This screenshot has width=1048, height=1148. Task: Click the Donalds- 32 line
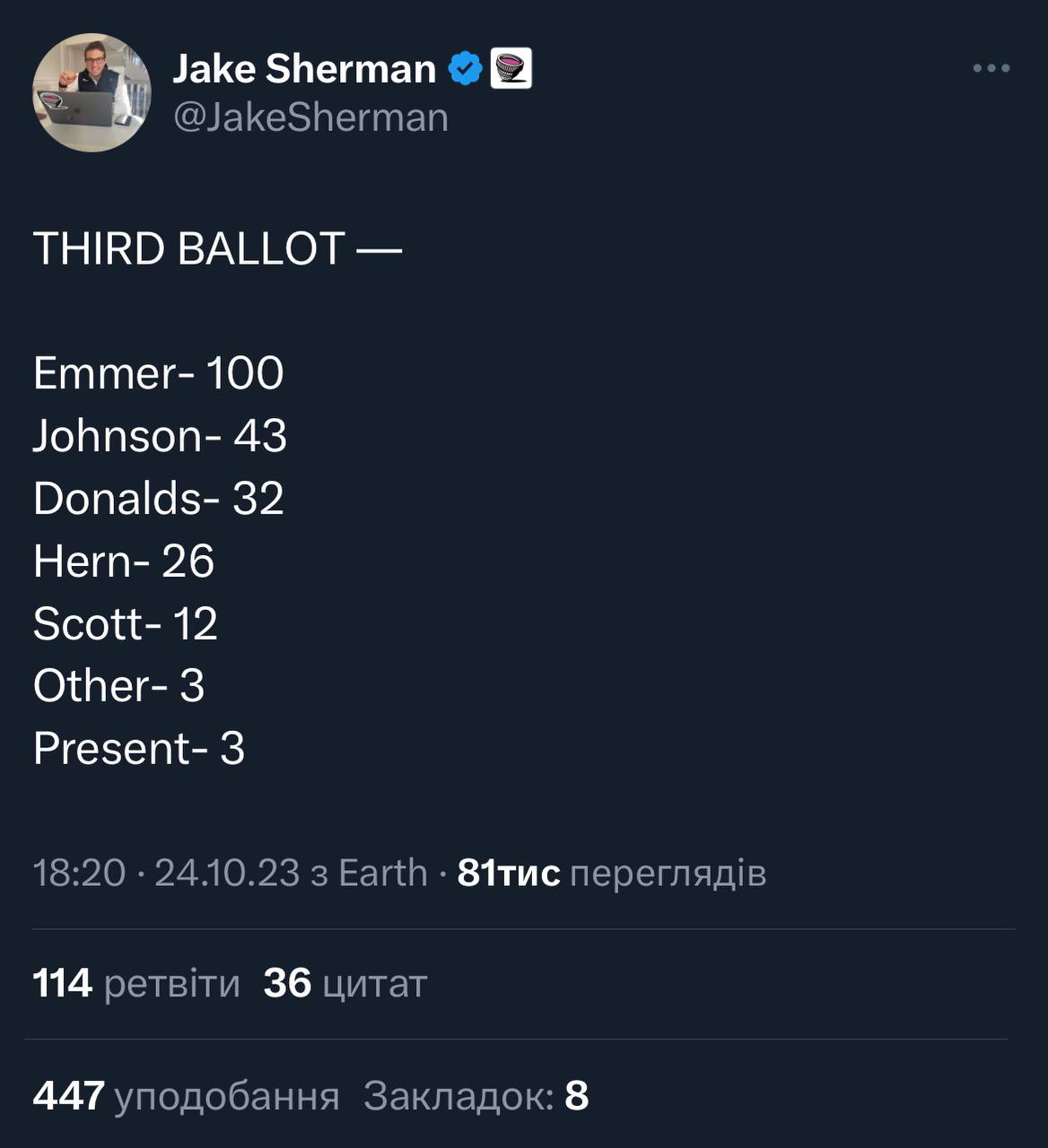158,499
